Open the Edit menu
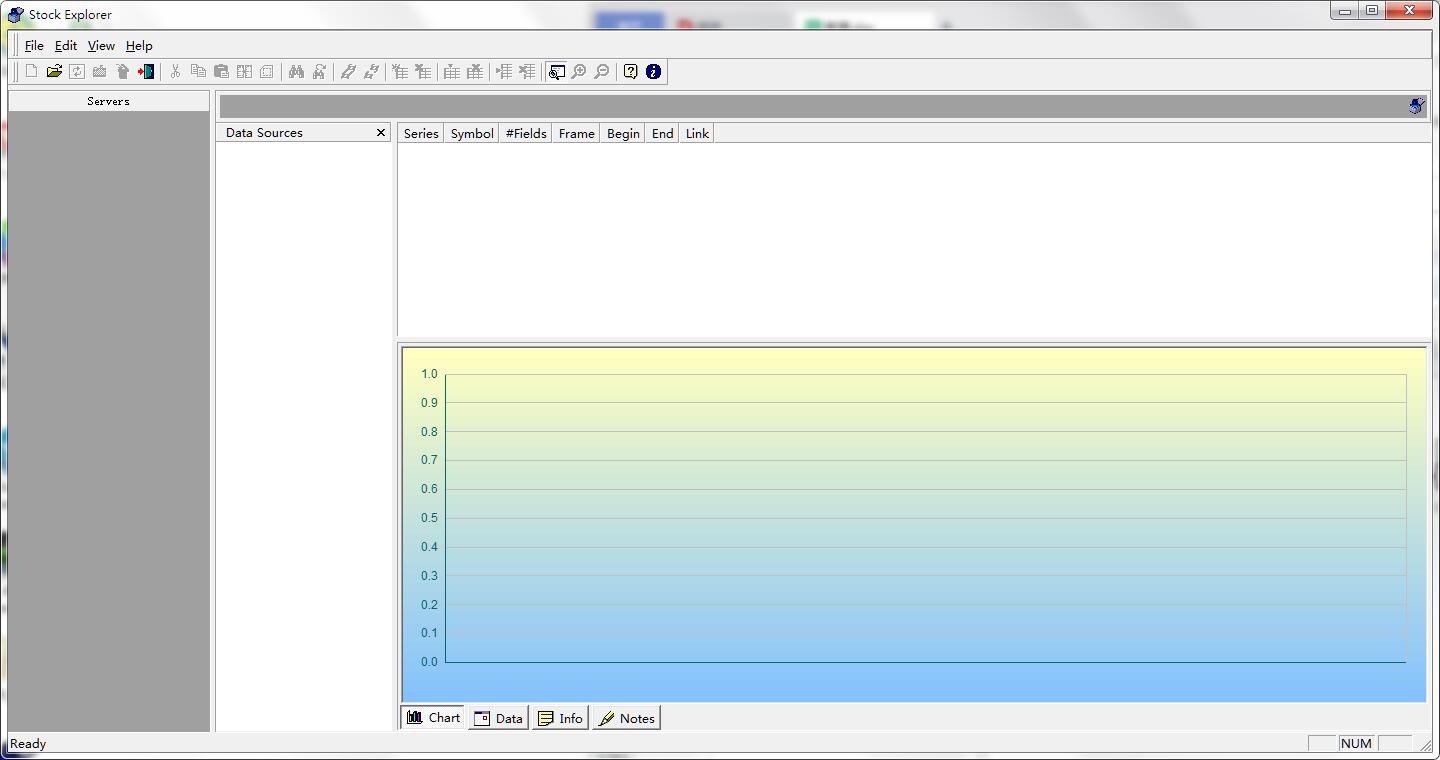The height and width of the screenshot is (760, 1440). click(x=66, y=46)
